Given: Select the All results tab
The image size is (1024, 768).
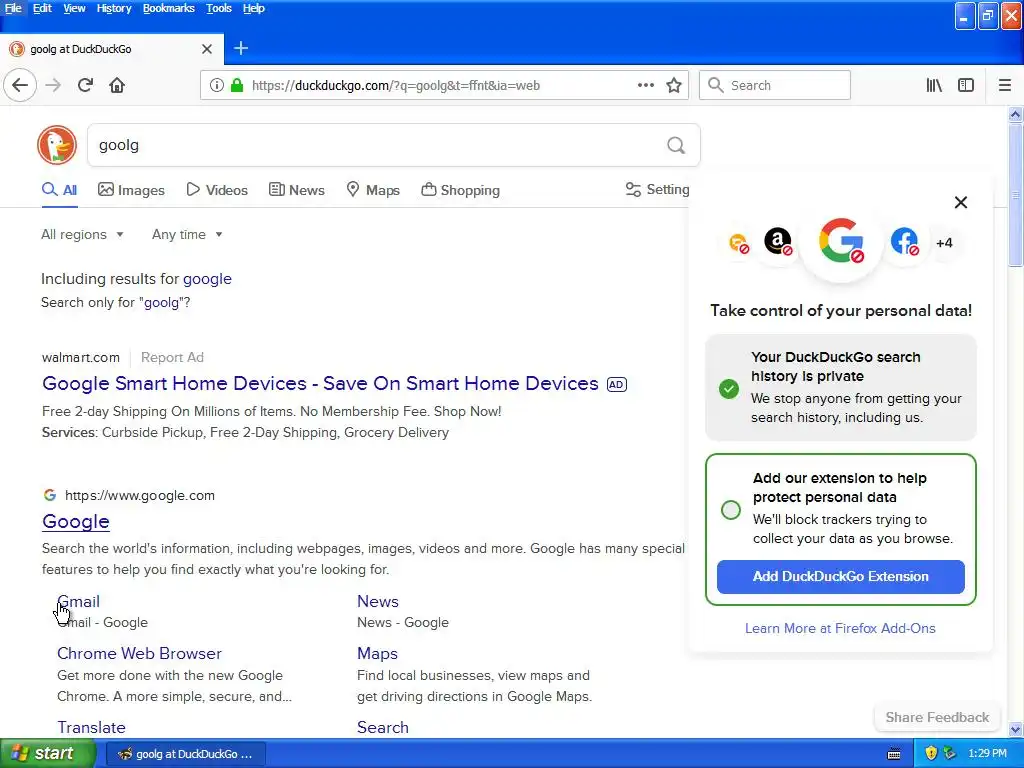Looking at the screenshot, I should point(59,190).
